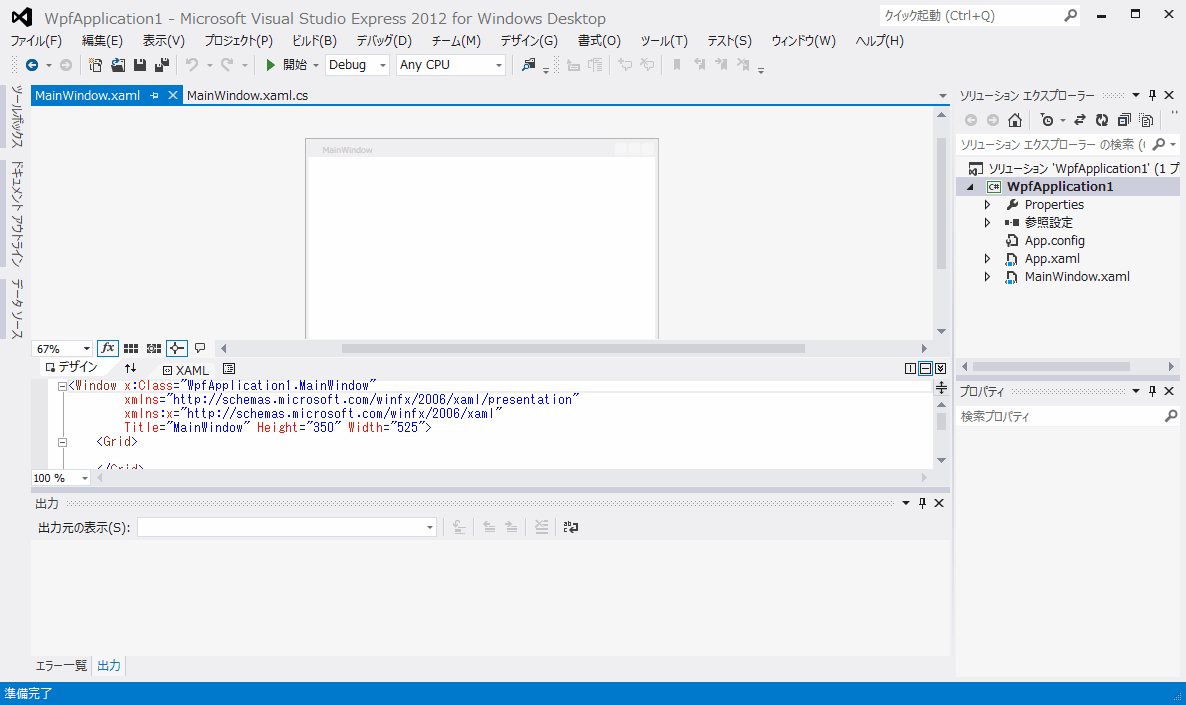
Task: Click the New Project toolbar icon
Action: click(x=95, y=65)
